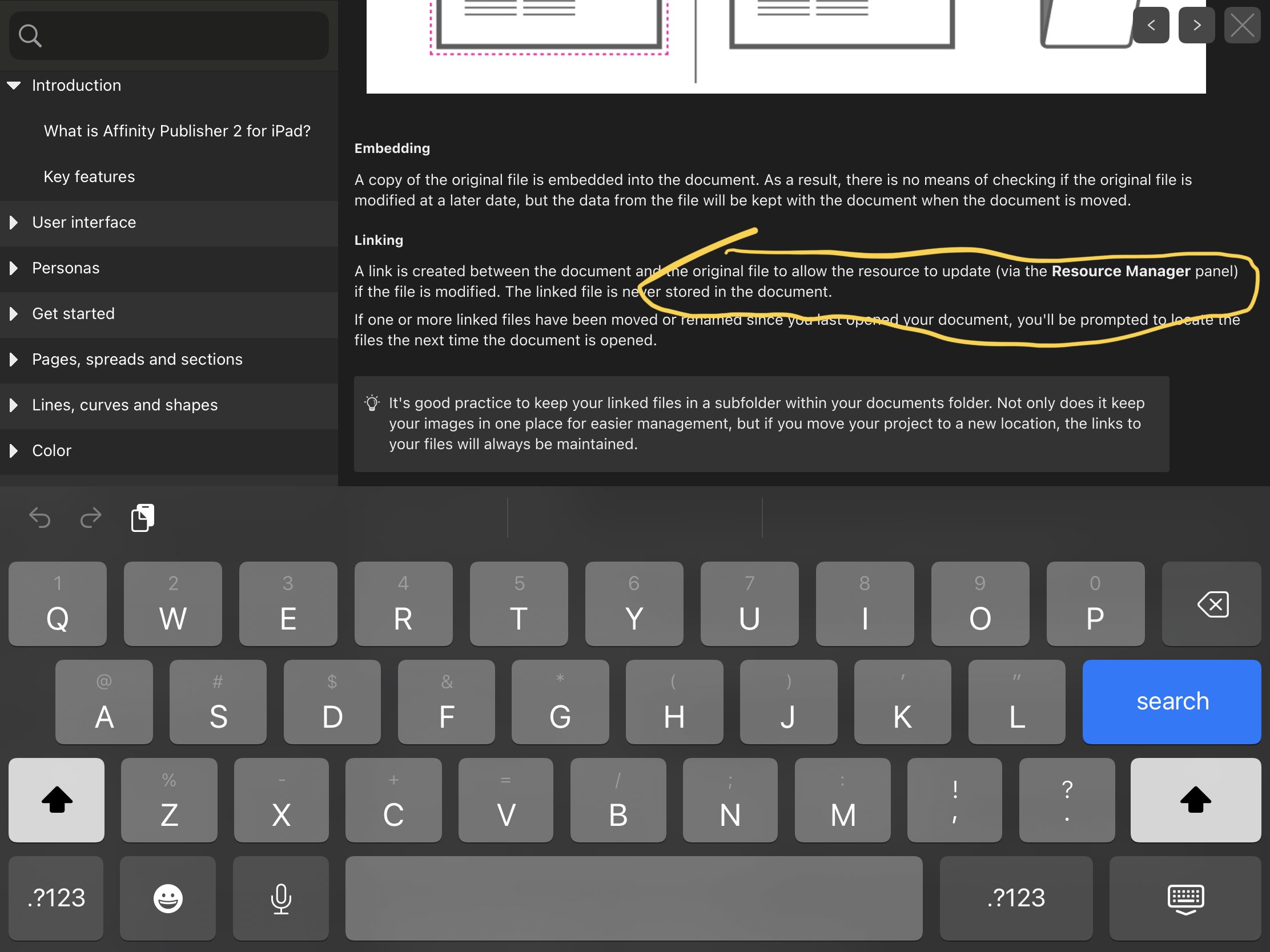This screenshot has width=1270, height=952.
Task: Open What is Affinity Publisher 2 for iPad?
Action: click(x=177, y=131)
